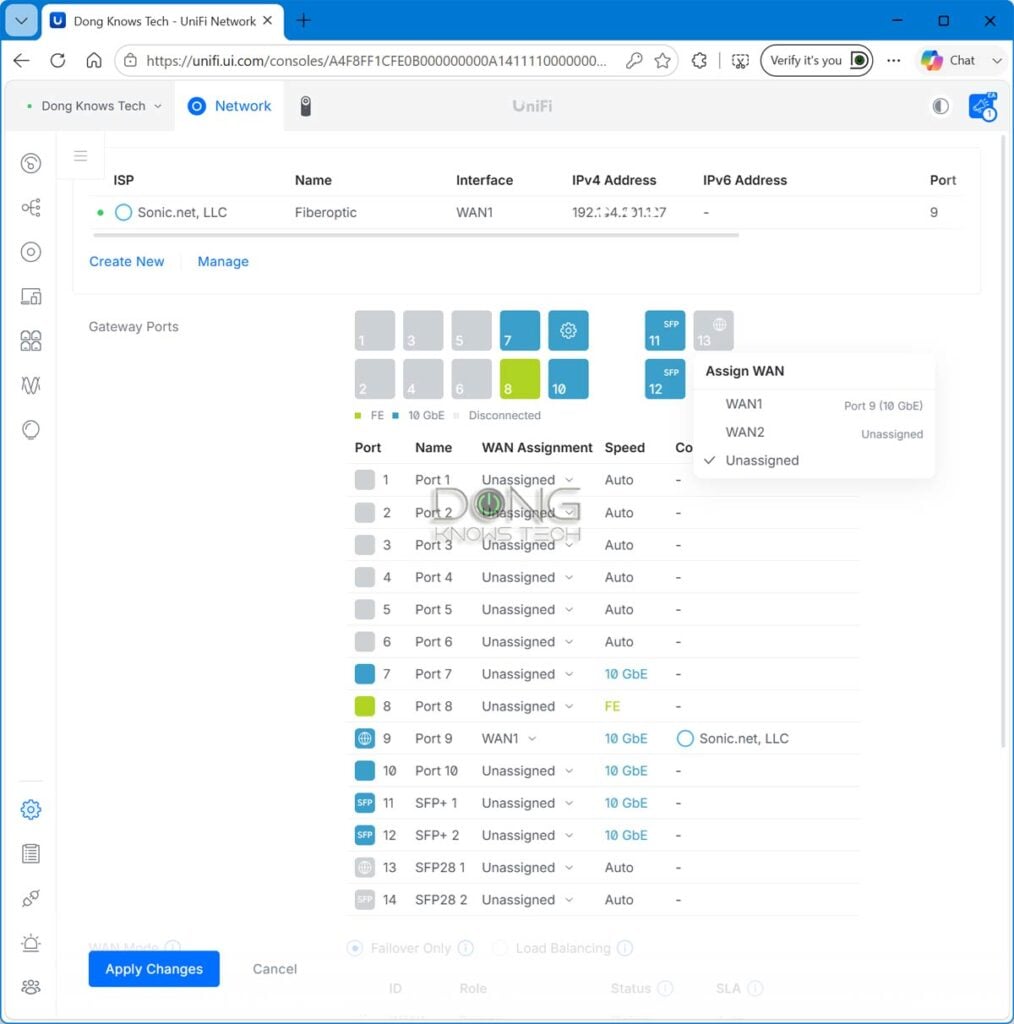Open the announcements megaphone icon
This screenshot has height=1024, width=1014.
tap(983, 106)
